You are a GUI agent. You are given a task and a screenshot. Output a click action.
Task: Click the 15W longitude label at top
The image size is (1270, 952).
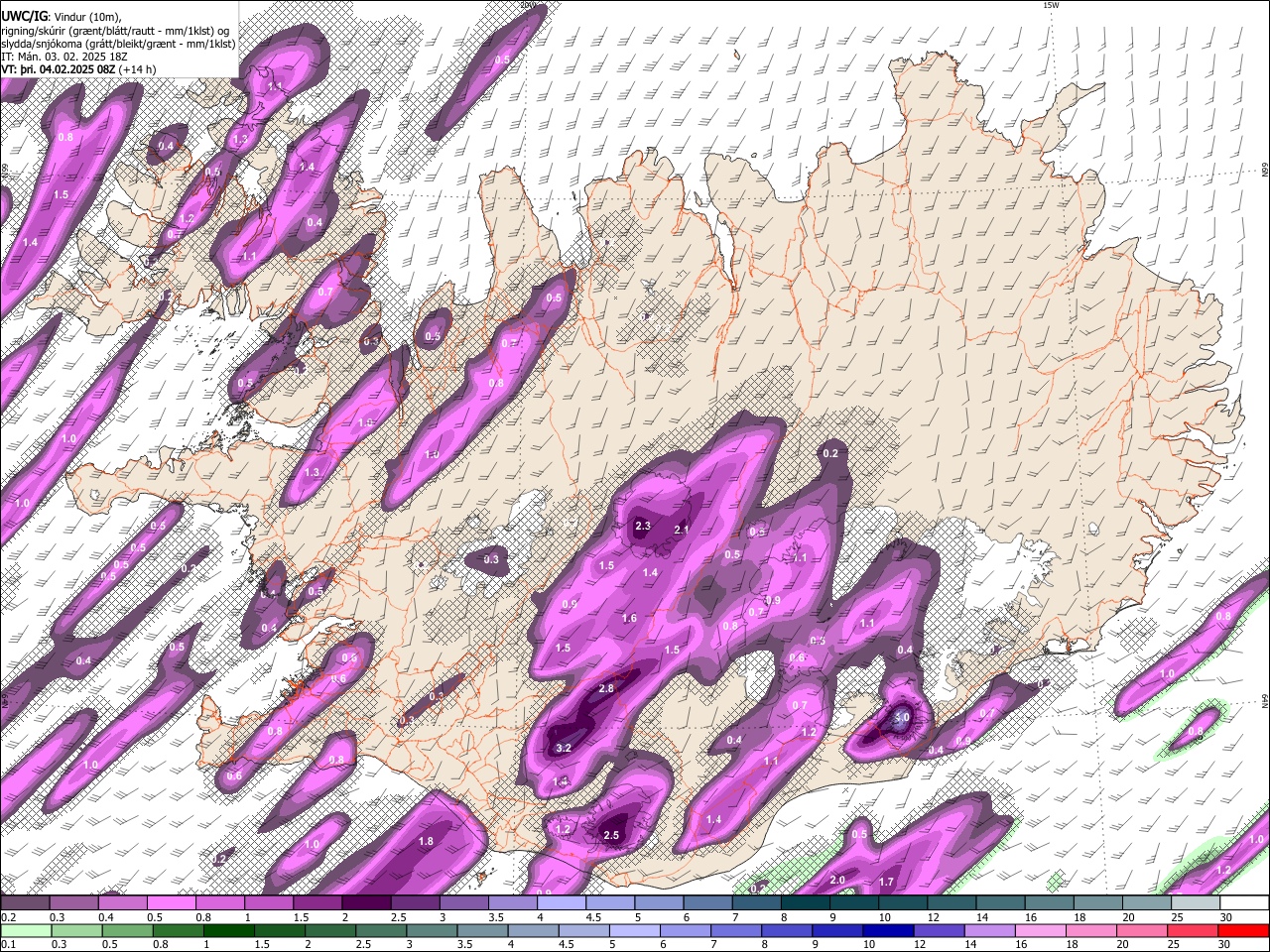tap(1052, 5)
